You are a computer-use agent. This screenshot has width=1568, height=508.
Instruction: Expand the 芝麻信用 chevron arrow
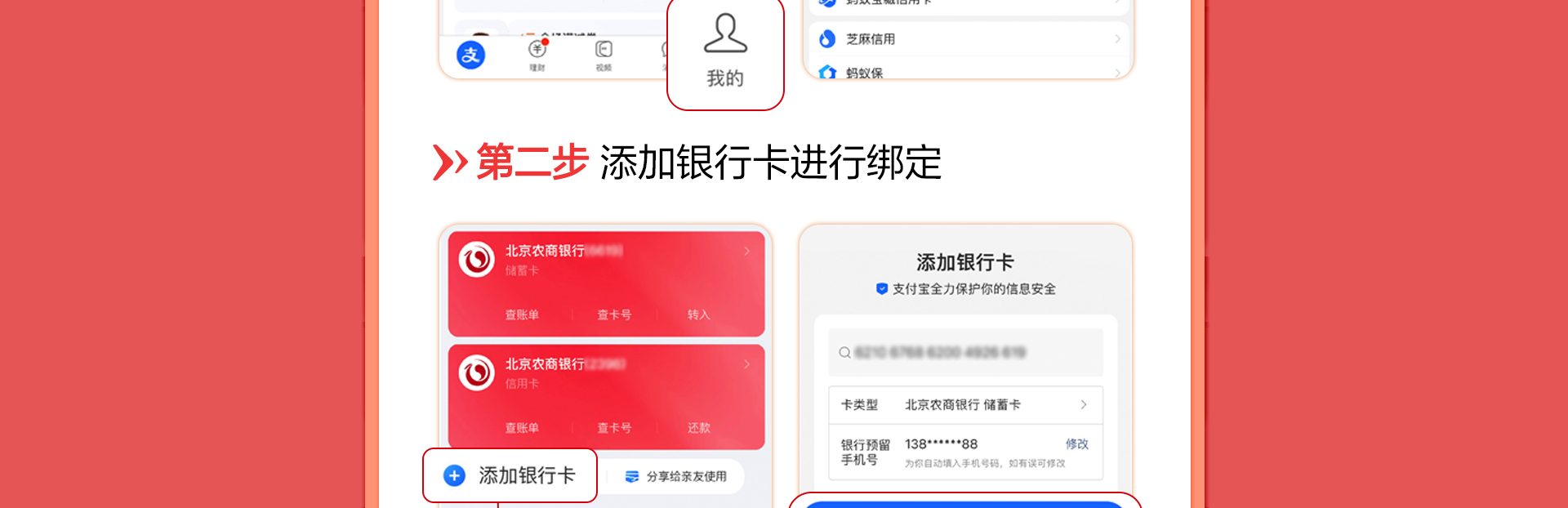point(1117,39)
